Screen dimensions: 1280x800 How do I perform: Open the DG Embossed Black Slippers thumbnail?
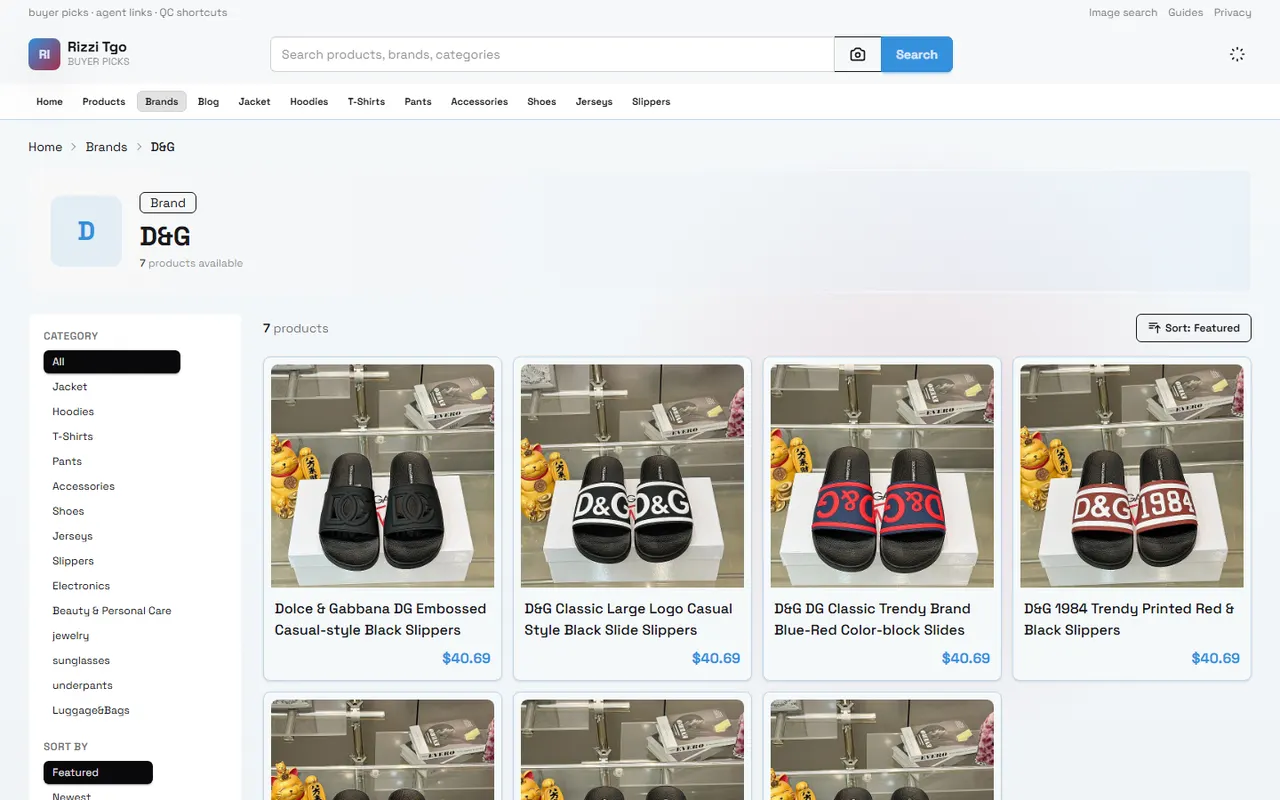(x=383, y=476)
